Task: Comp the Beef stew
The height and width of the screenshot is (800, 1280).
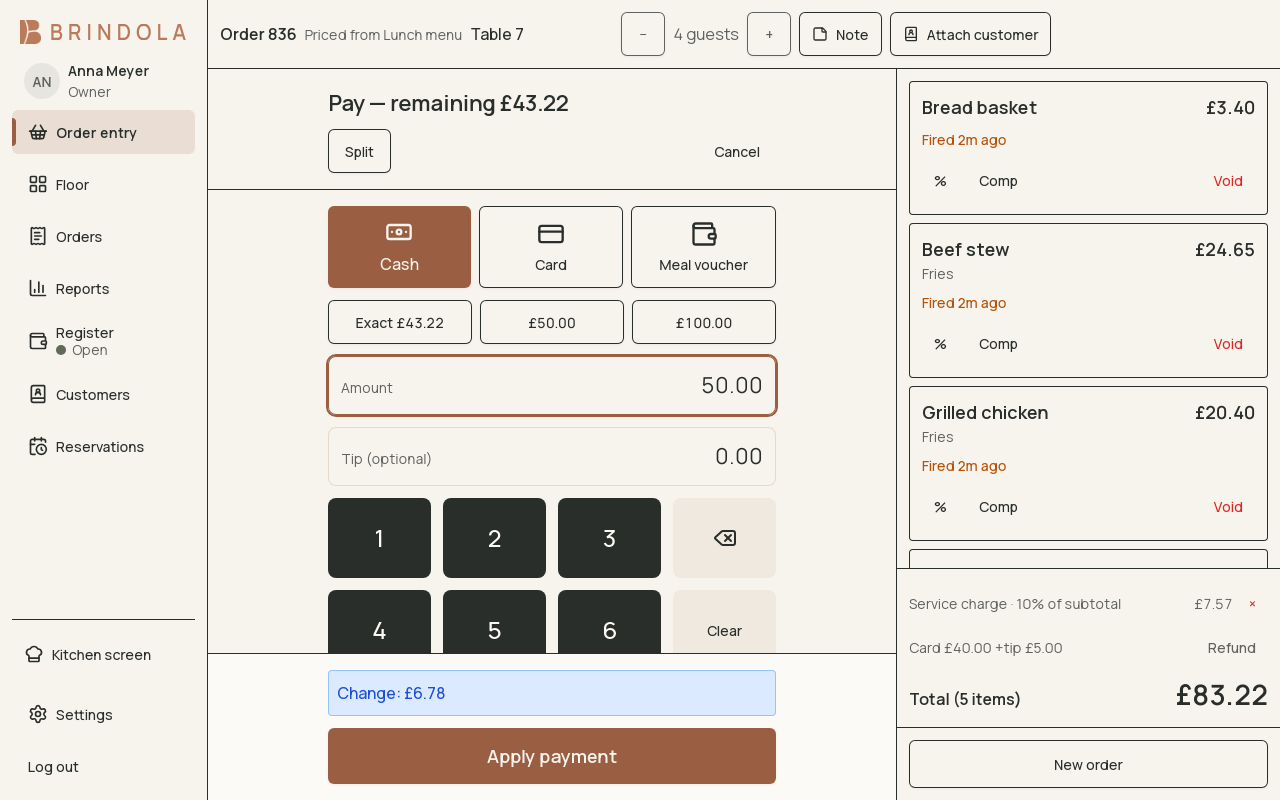Action: pos(998,344)
